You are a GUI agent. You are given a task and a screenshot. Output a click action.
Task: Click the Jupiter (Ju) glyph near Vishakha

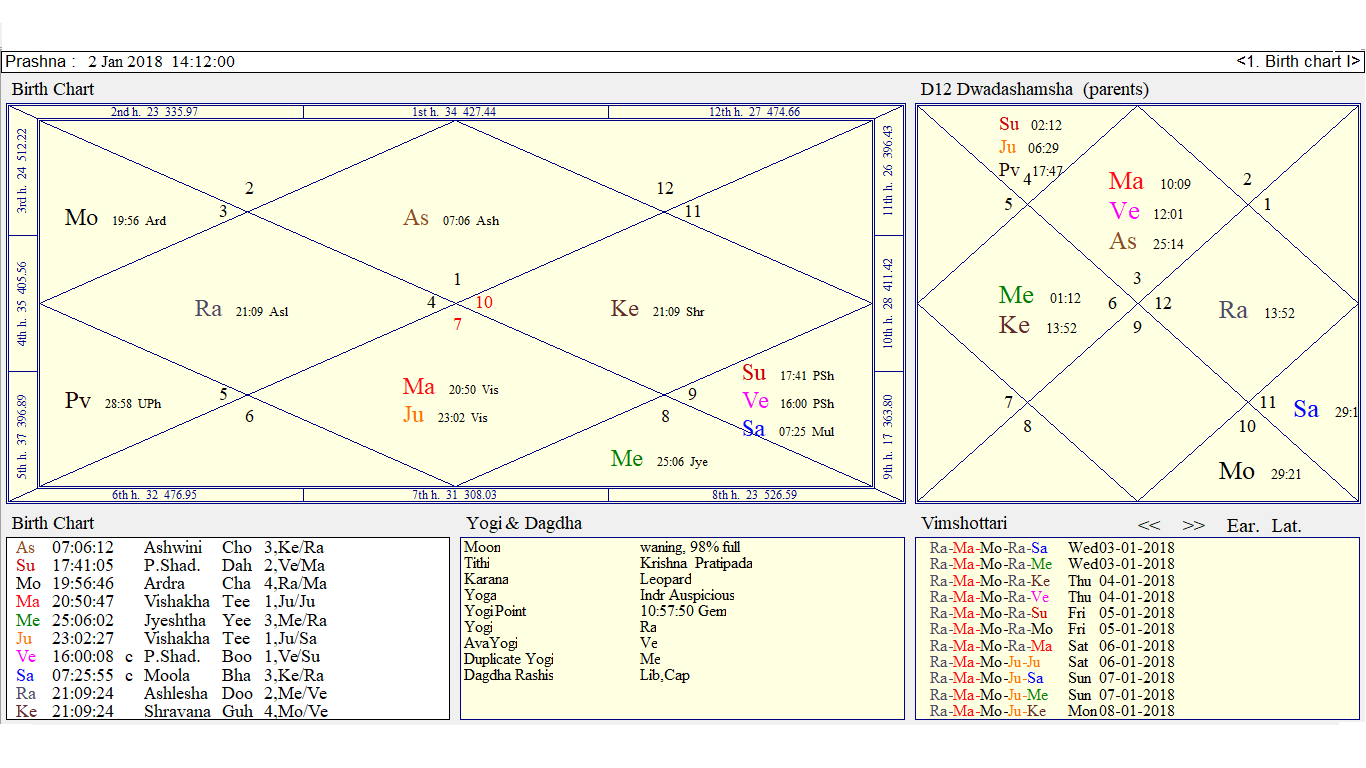(416, 414)
